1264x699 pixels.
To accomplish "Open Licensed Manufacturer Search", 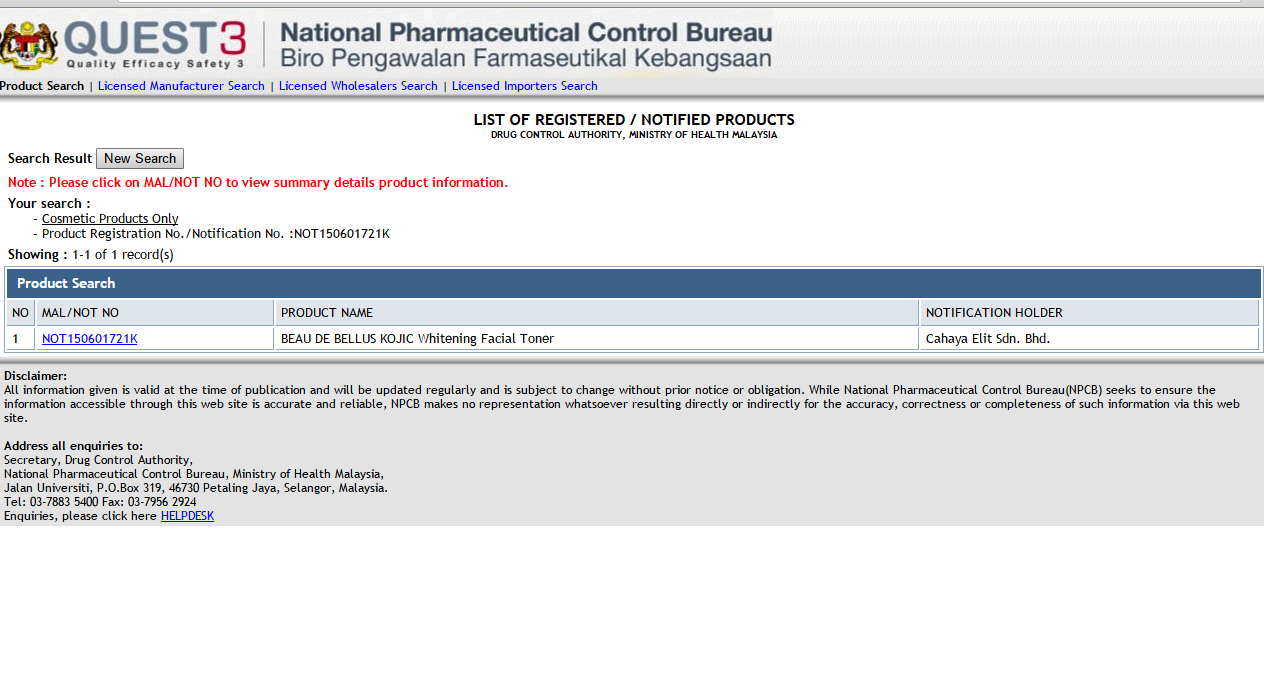I will click(181, 86).
